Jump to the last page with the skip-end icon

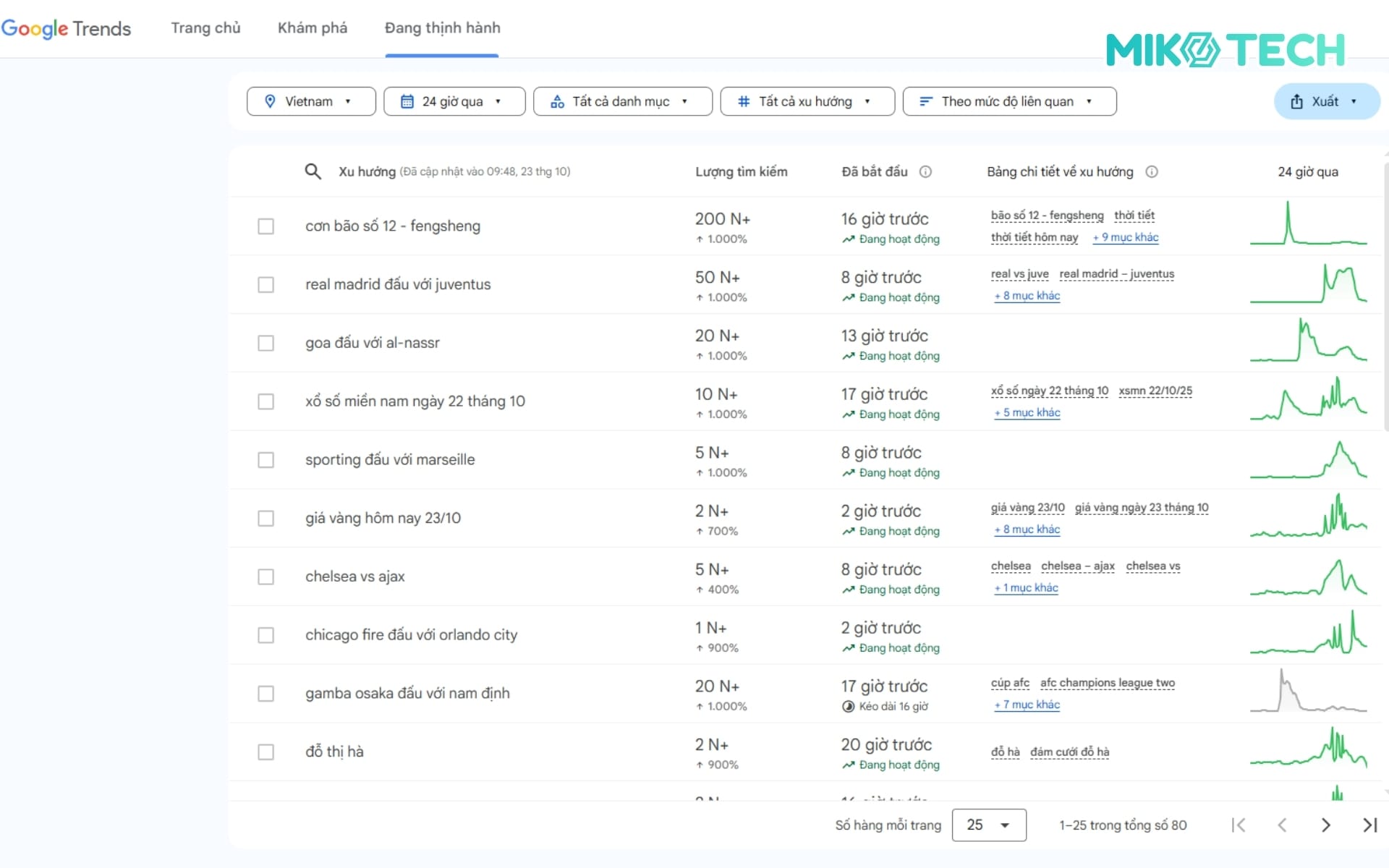(1369, 825)
